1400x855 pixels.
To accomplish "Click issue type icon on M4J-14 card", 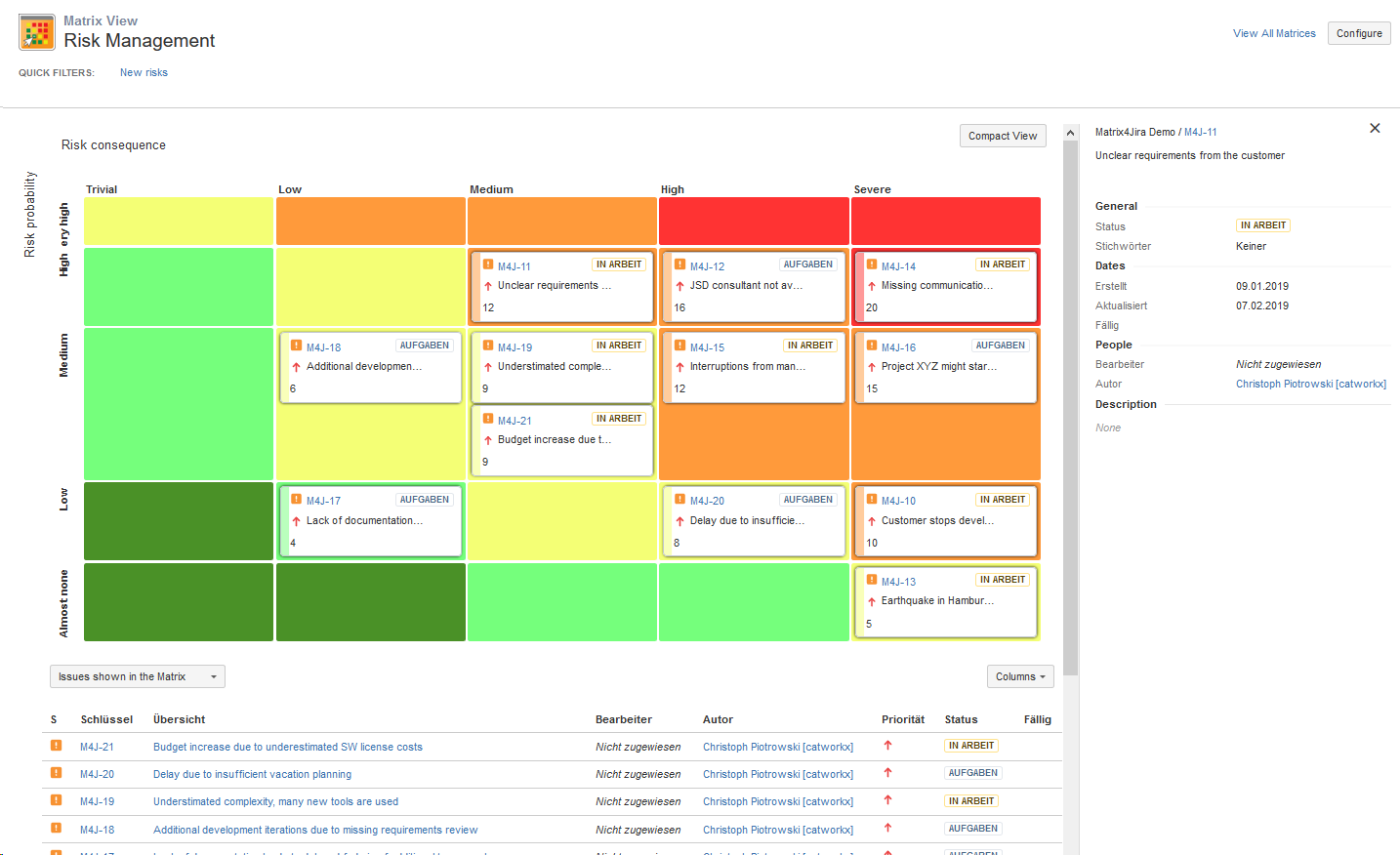I will pyautogui.click(x=872, y=265).
